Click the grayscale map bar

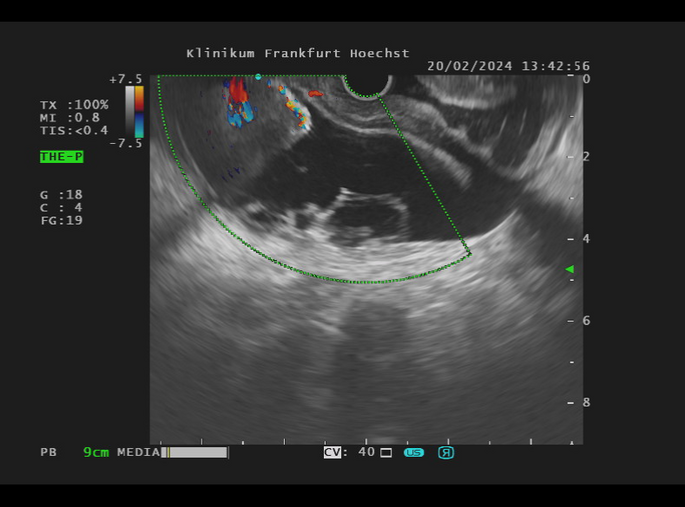click(x=130, y=111)
